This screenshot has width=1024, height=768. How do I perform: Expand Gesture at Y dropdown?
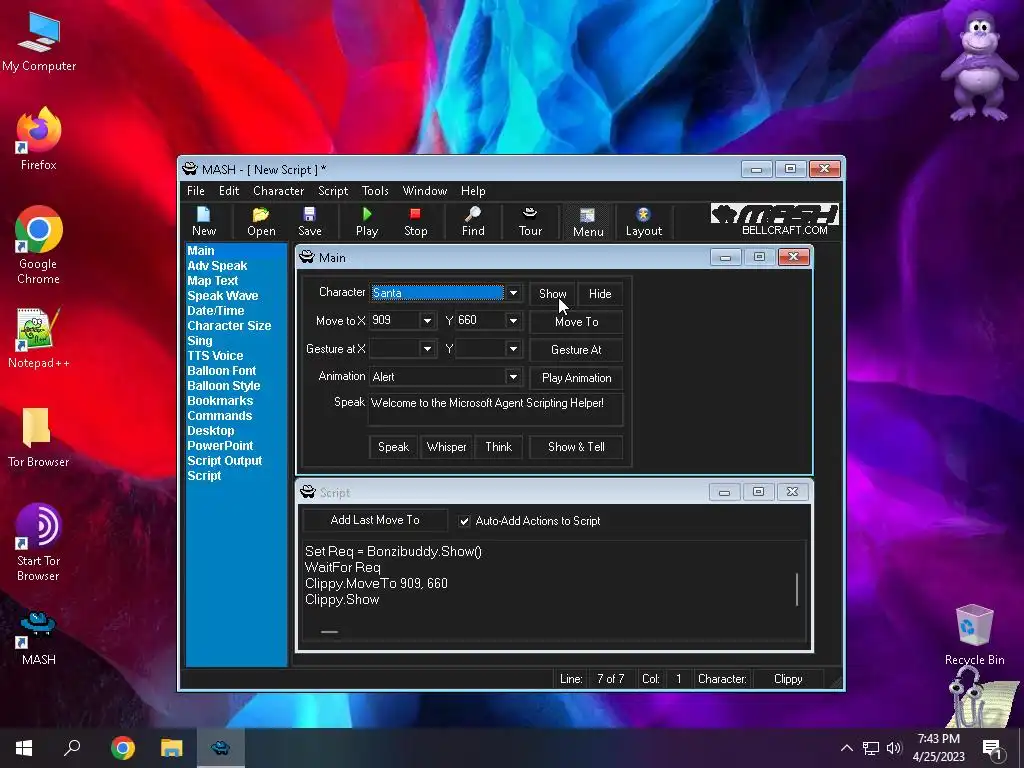pyautogui.click(x=513, y=349)
